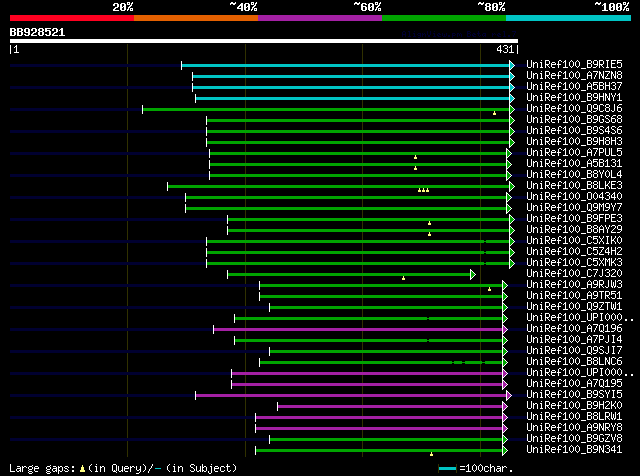The image size is (640, 476).
Task: Click the query end position 431
Action: click(x=505, y=49)
